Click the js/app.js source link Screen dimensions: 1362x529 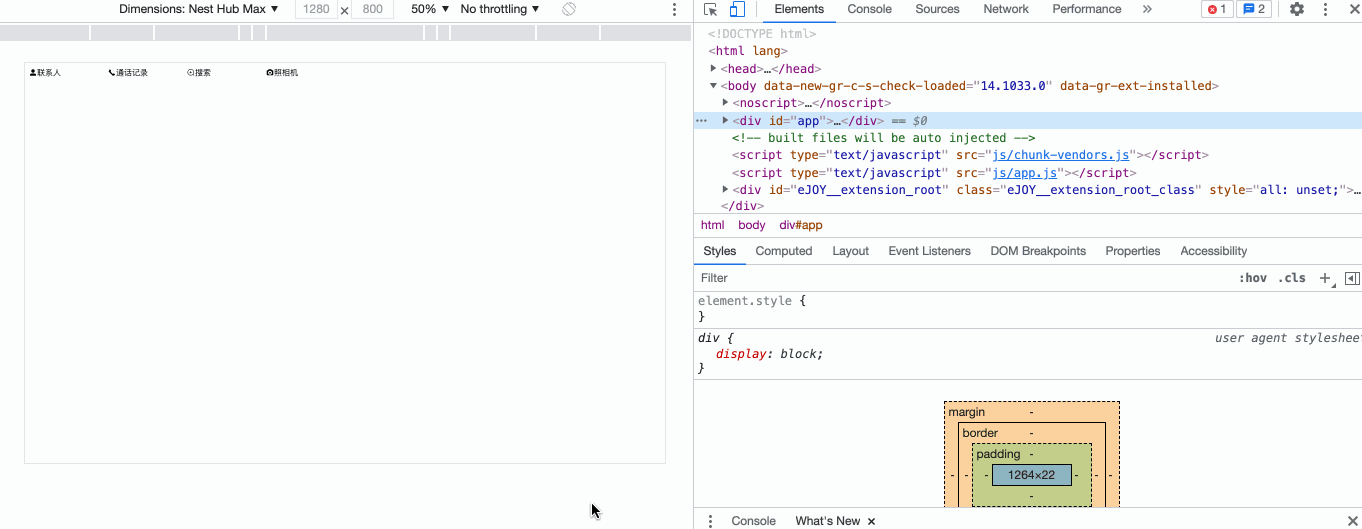point(1024,173)
